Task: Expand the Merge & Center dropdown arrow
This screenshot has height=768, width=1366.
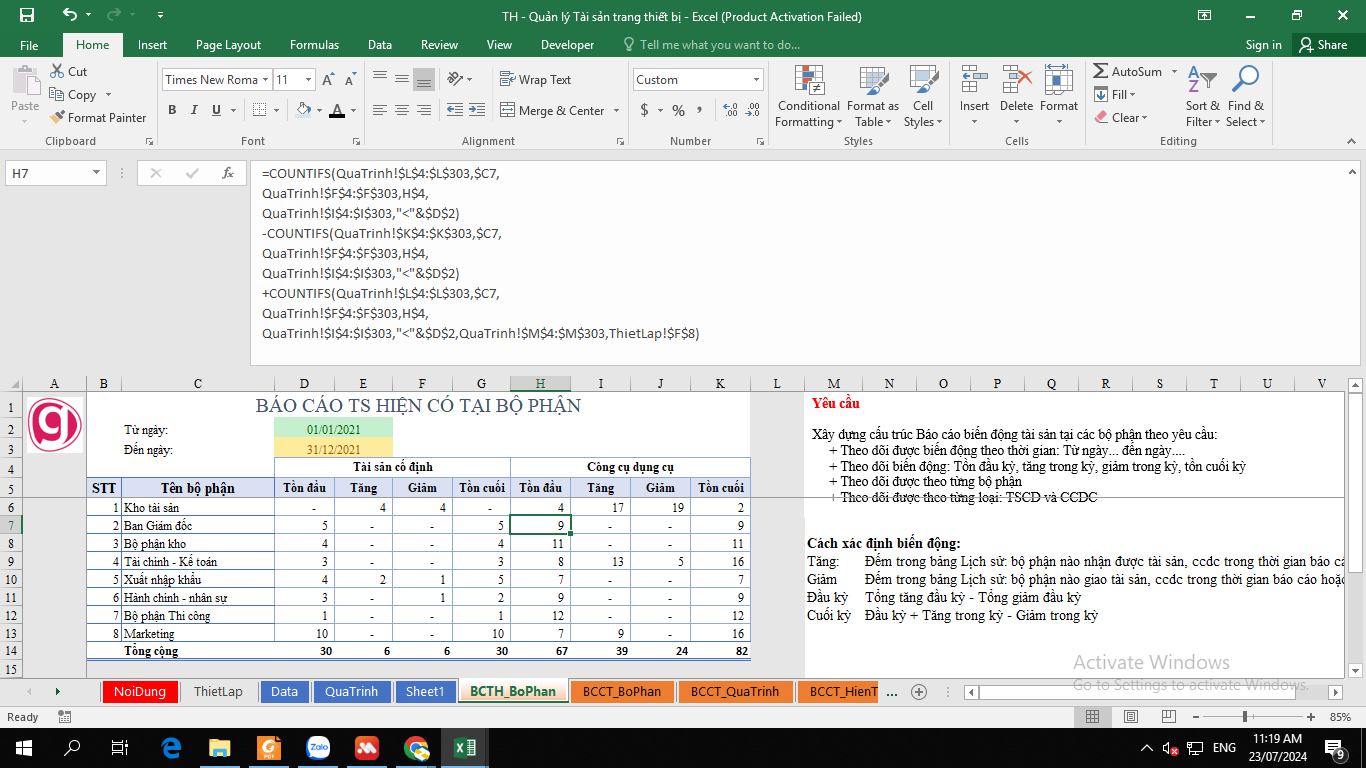Action: pos(616,110)
